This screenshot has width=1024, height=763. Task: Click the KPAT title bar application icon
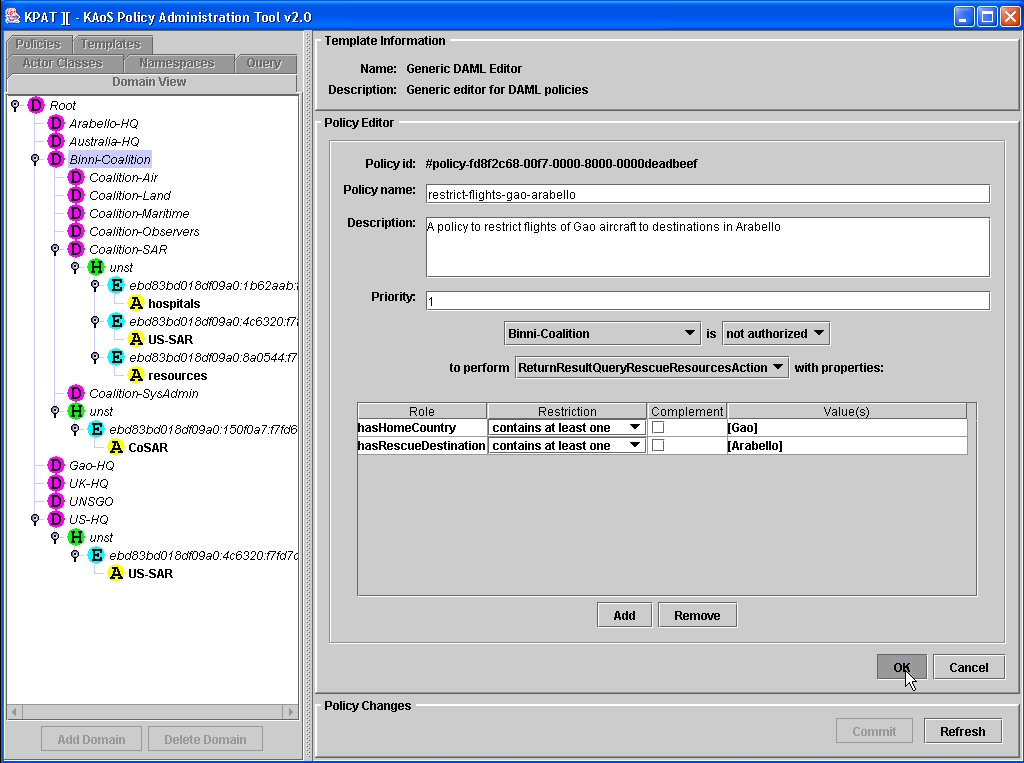click(x=12, y=16)
